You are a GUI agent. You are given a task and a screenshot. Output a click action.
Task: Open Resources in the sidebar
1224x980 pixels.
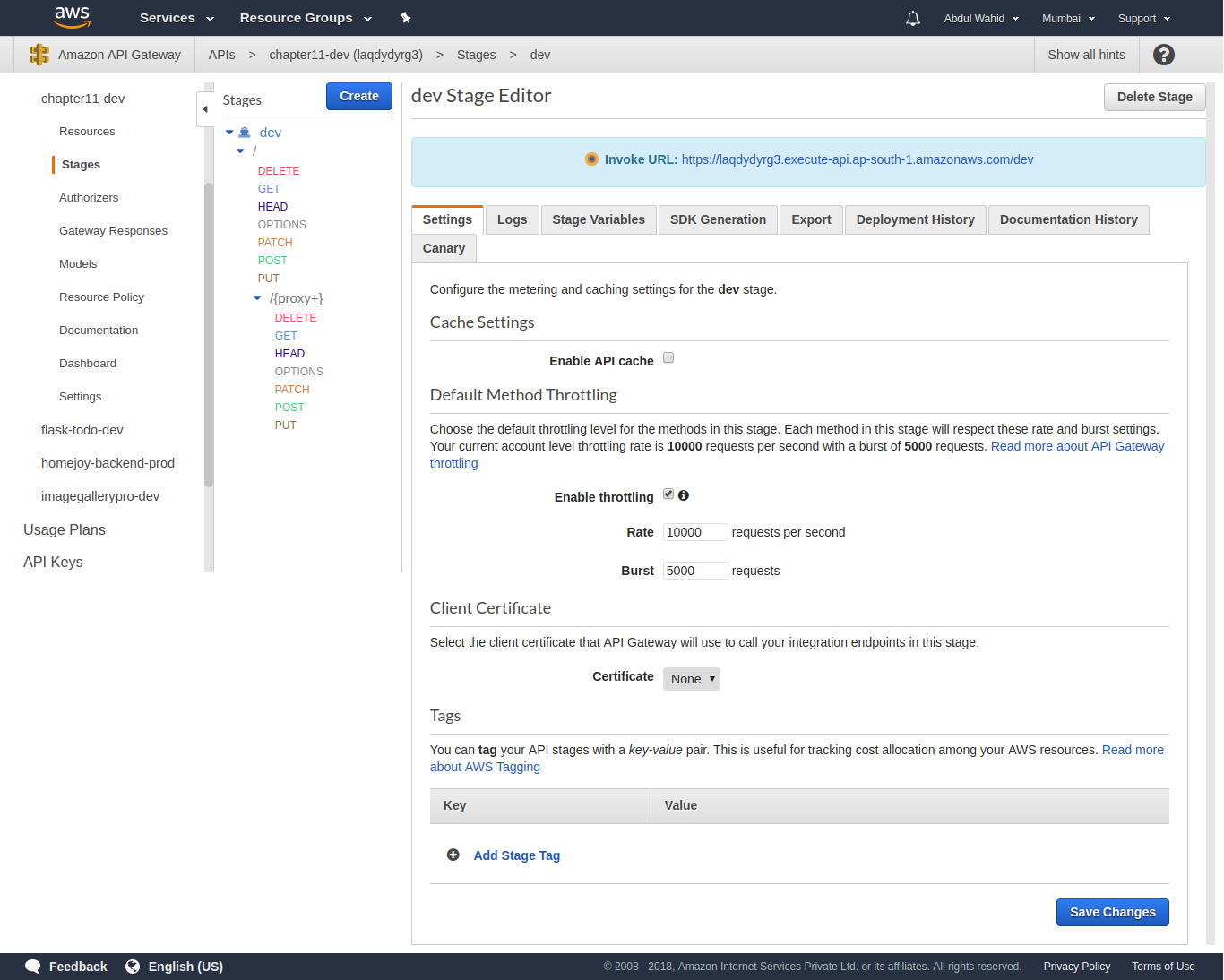(x=87, y=132)
